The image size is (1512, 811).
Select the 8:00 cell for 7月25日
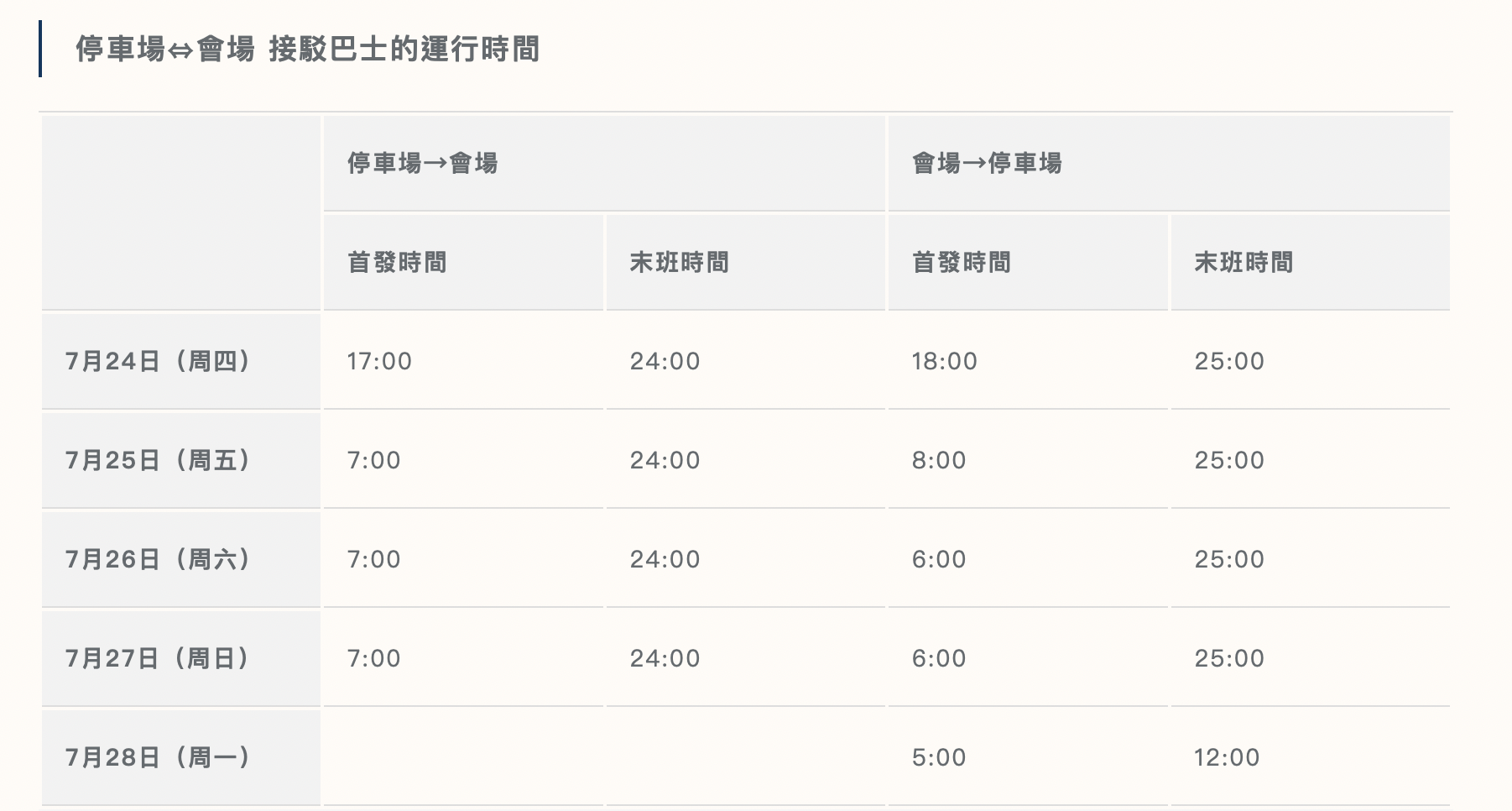[x=939, y=461]
